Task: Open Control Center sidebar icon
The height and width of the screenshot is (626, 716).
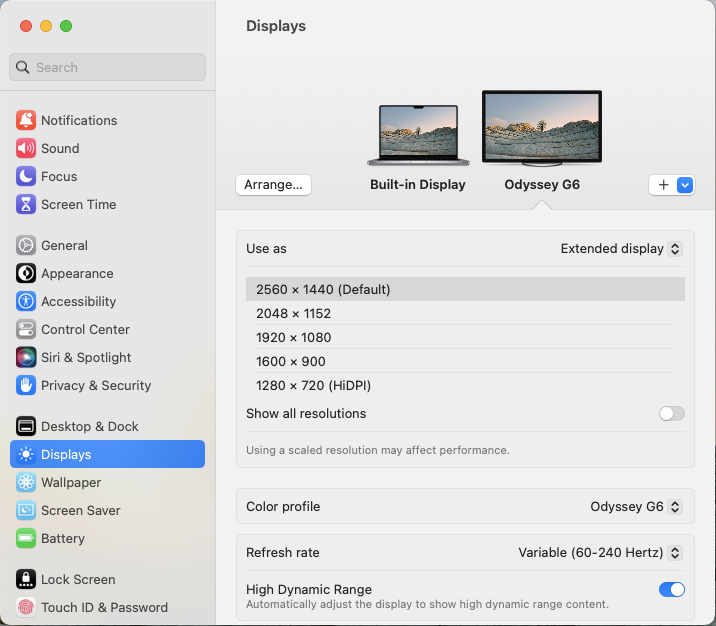Action: [26, 329]
